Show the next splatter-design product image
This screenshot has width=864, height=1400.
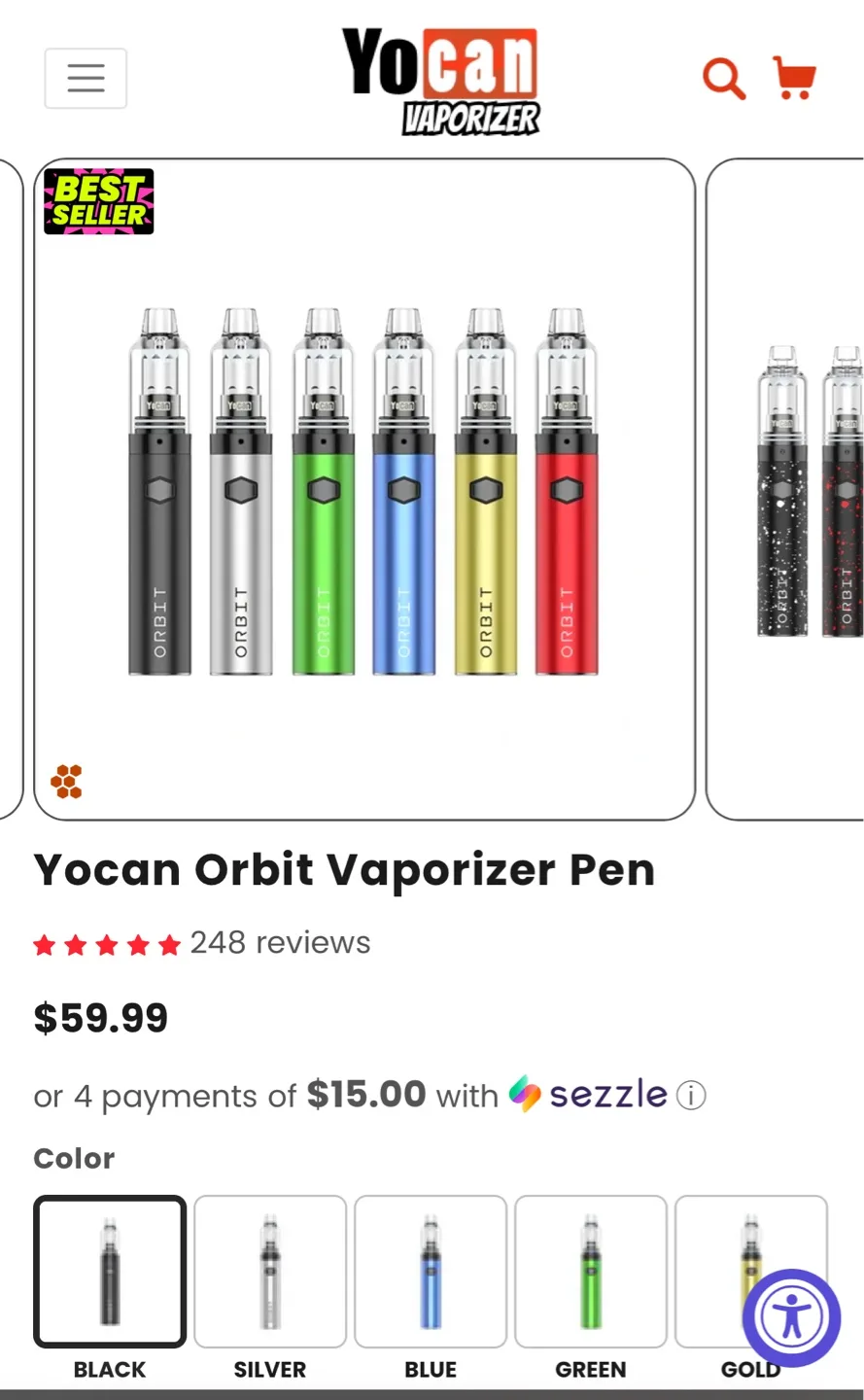785,489
